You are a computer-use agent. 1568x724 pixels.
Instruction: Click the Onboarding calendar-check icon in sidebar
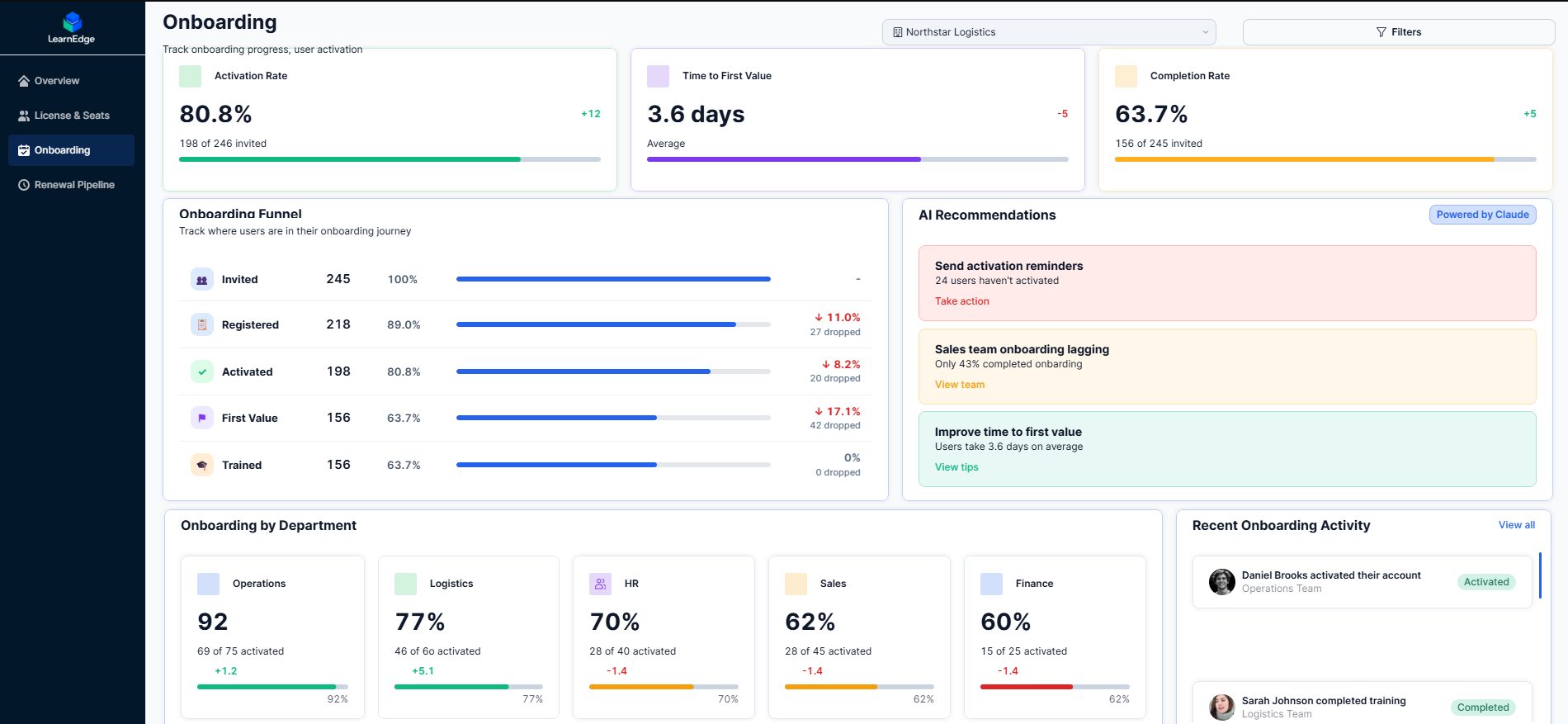click(24, 150)
